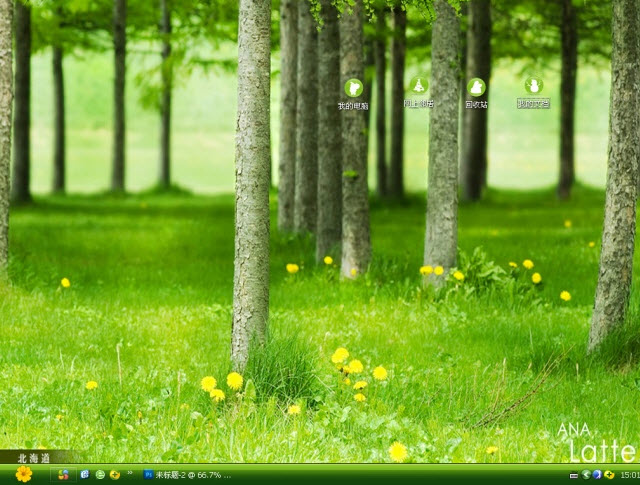Expand hidden tray icons with green arrow
The height and width of the screenshot is (485, 640).
point(586,474)
